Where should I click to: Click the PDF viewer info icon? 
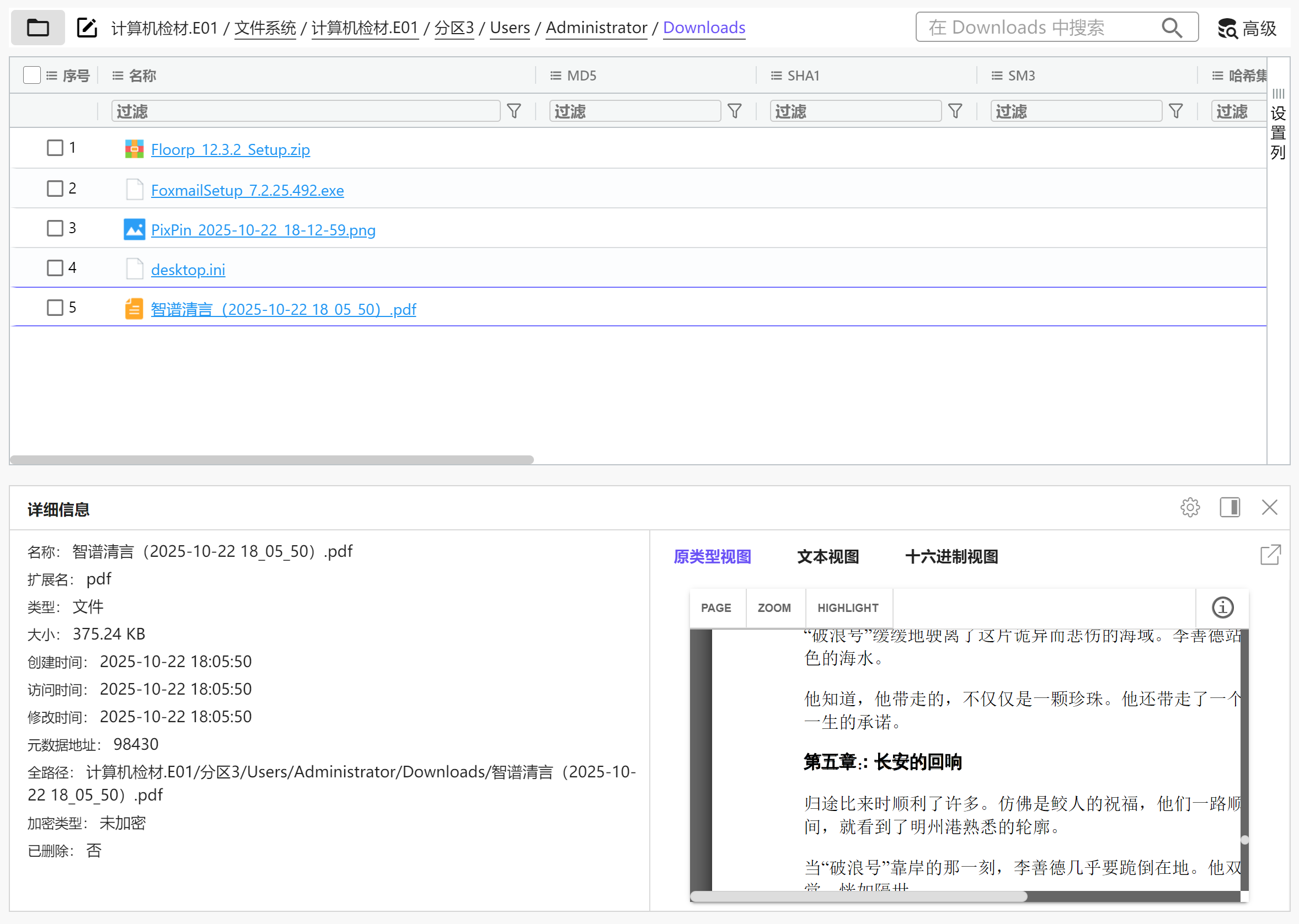click(x=1222, y=608)
